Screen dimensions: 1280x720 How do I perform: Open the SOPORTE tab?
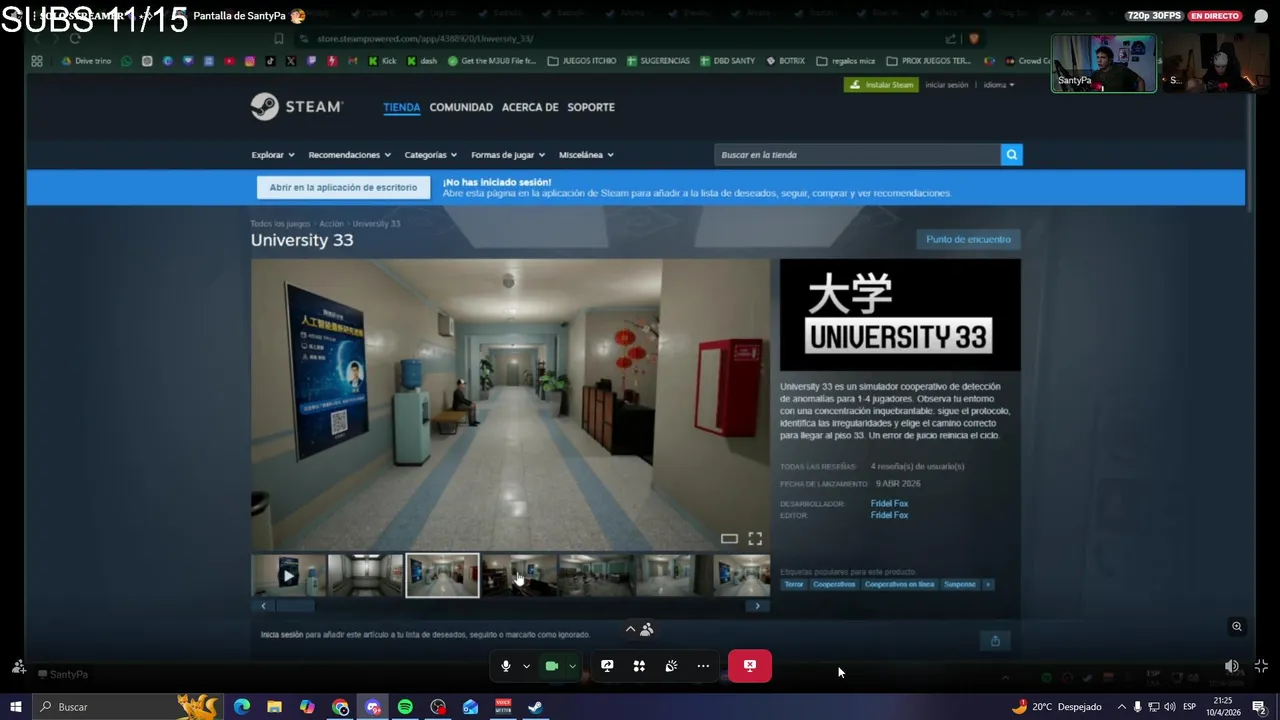point(591,107)
